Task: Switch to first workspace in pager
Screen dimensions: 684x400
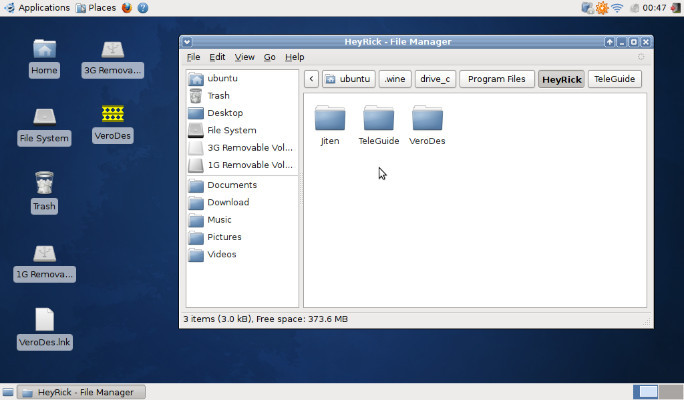Action: tap(646, 392)
